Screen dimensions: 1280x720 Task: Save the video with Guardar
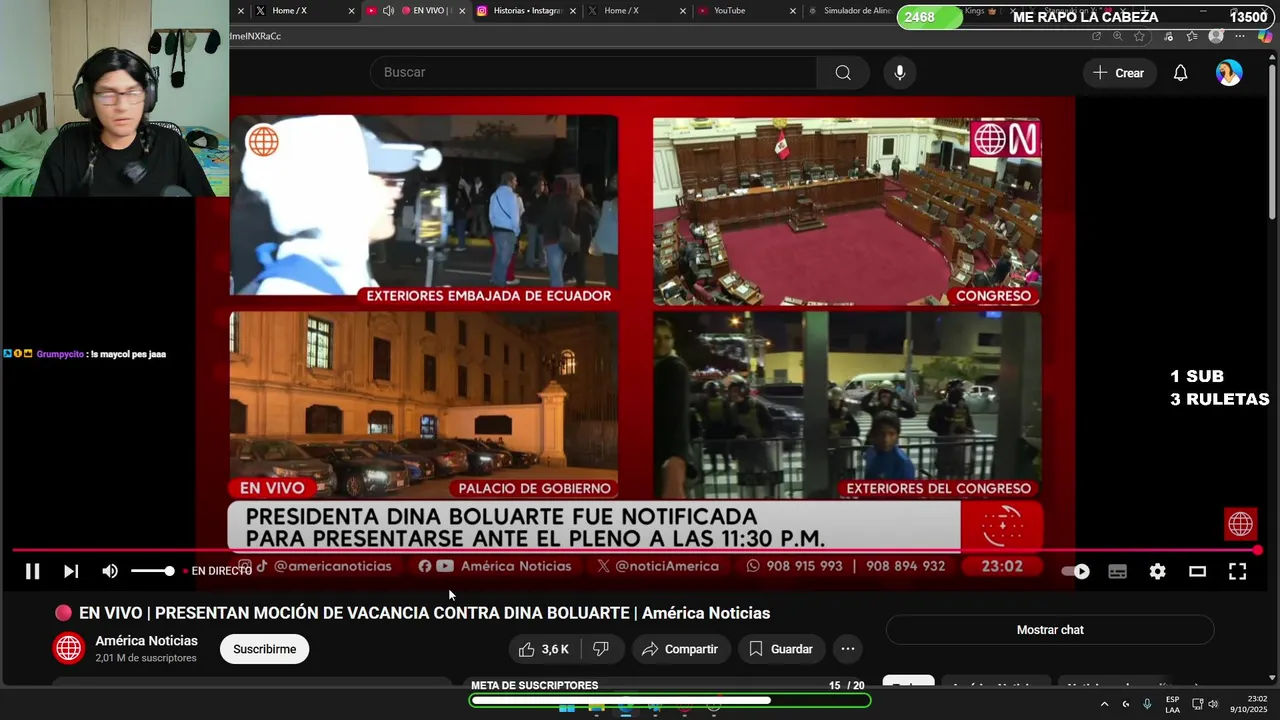pyautogui.click(x=781, y=649)
